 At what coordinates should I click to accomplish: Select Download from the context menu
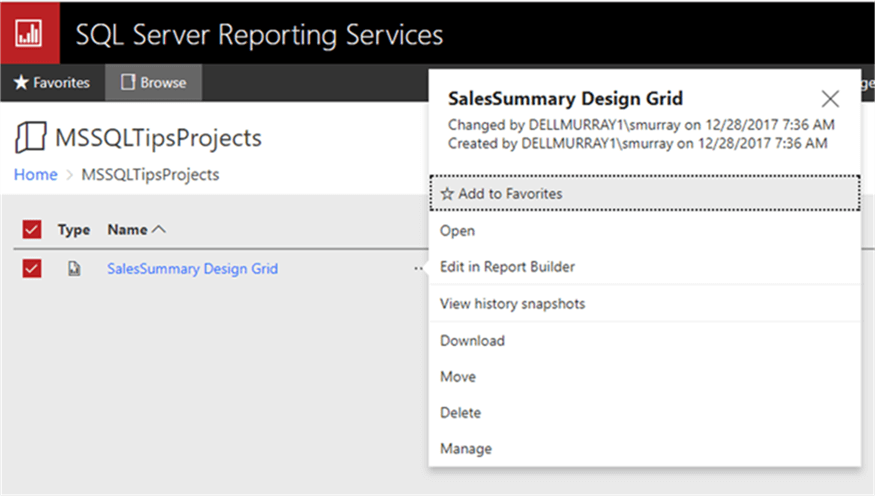tap(645, 340)
